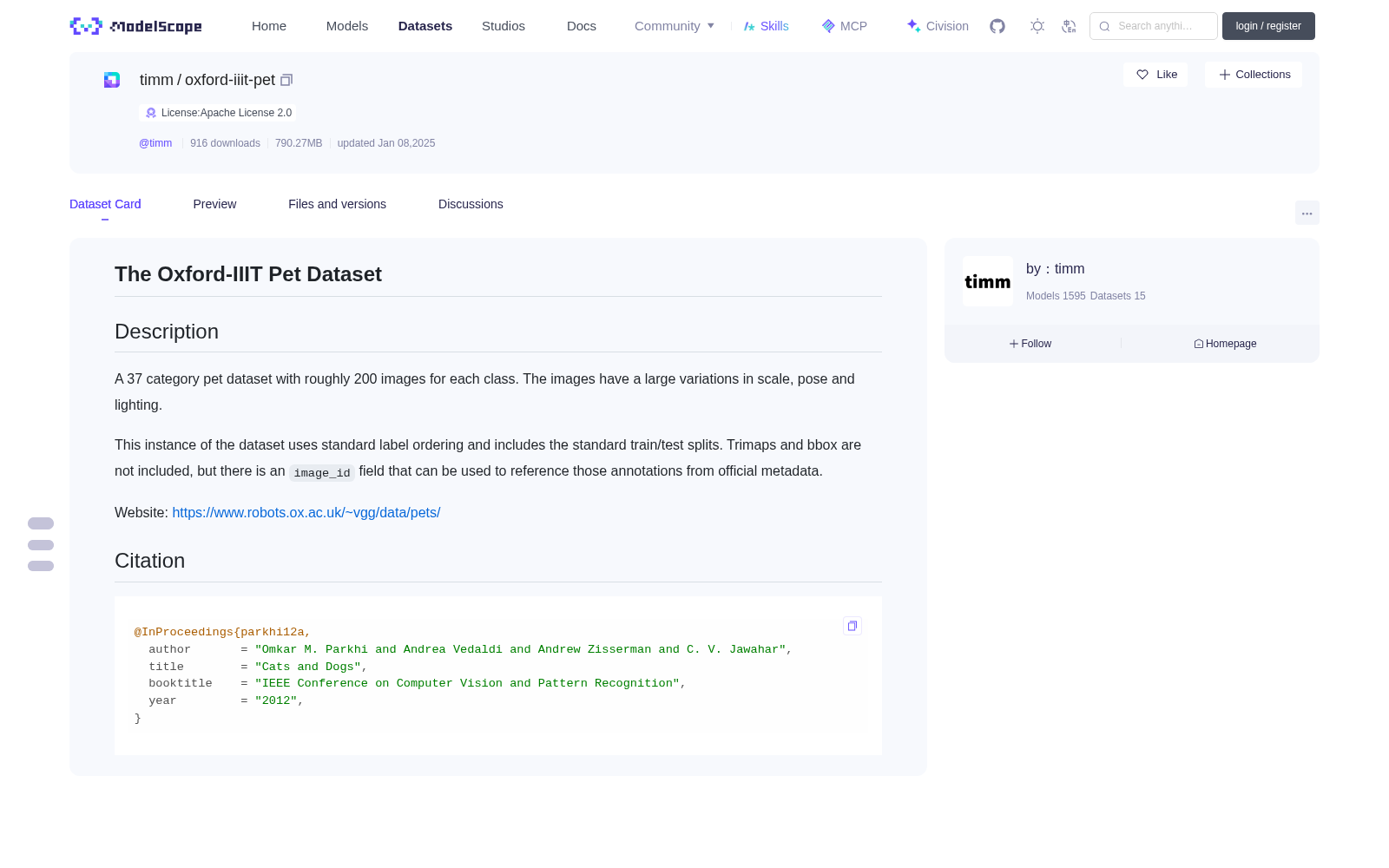Screen dimensions: 1389x868
Task: Click the 'The Oxford-IIIT Pet Dataset' heading
Action: [x=248, y=274]
